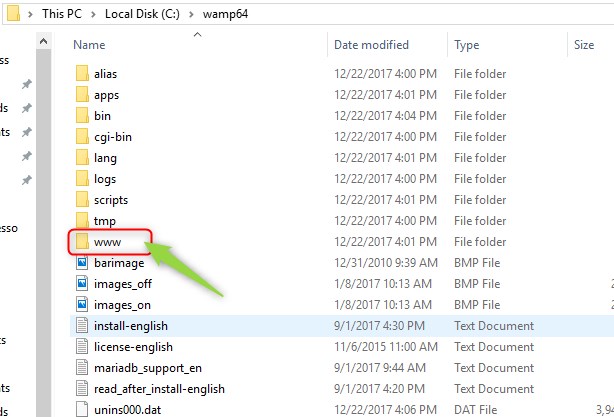The height and width of the screenshot is (417, 614).
Task: Click the www folder icon
Action: [x=82, y=242]
